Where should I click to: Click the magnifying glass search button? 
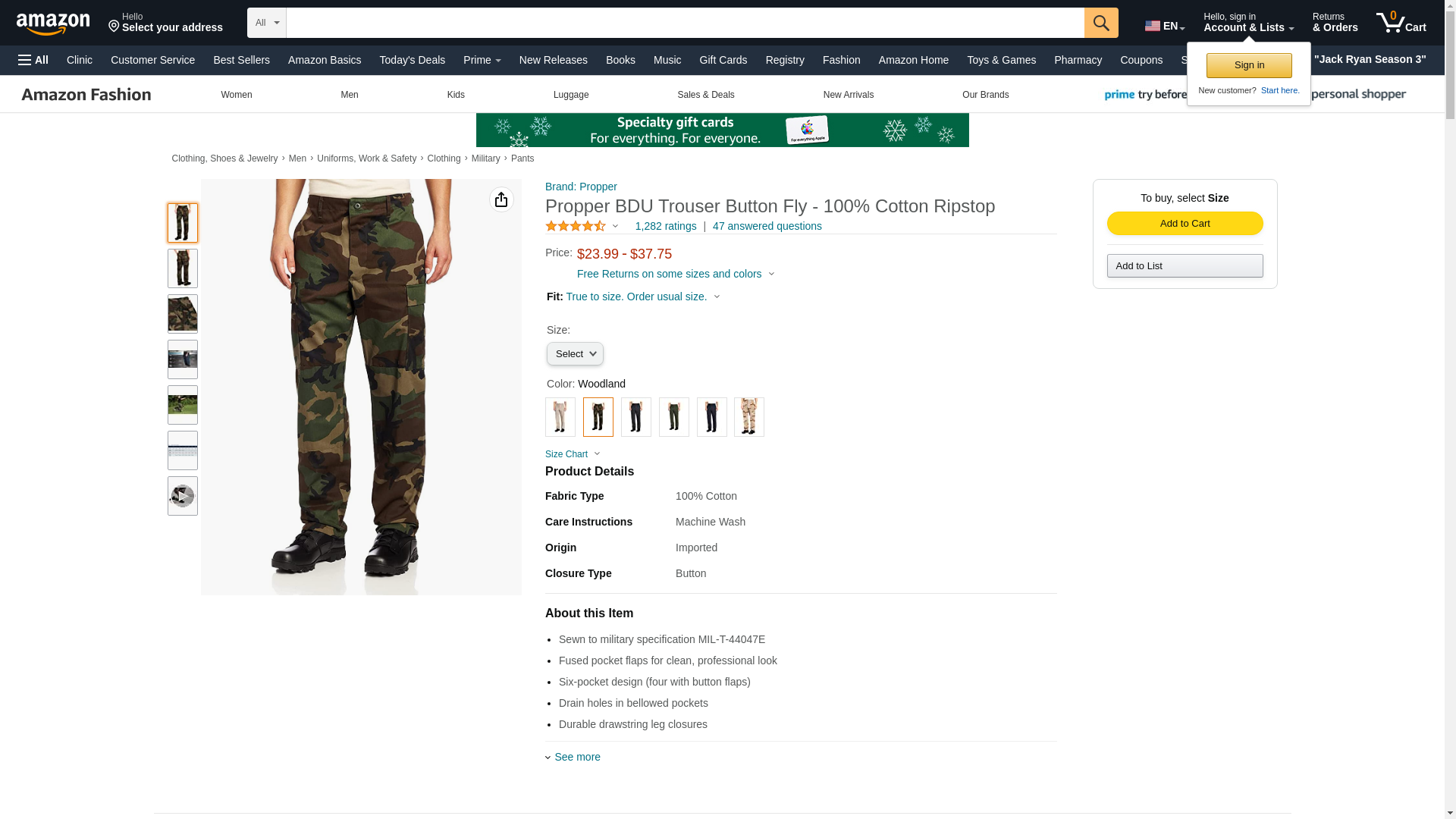[1100, 23]
